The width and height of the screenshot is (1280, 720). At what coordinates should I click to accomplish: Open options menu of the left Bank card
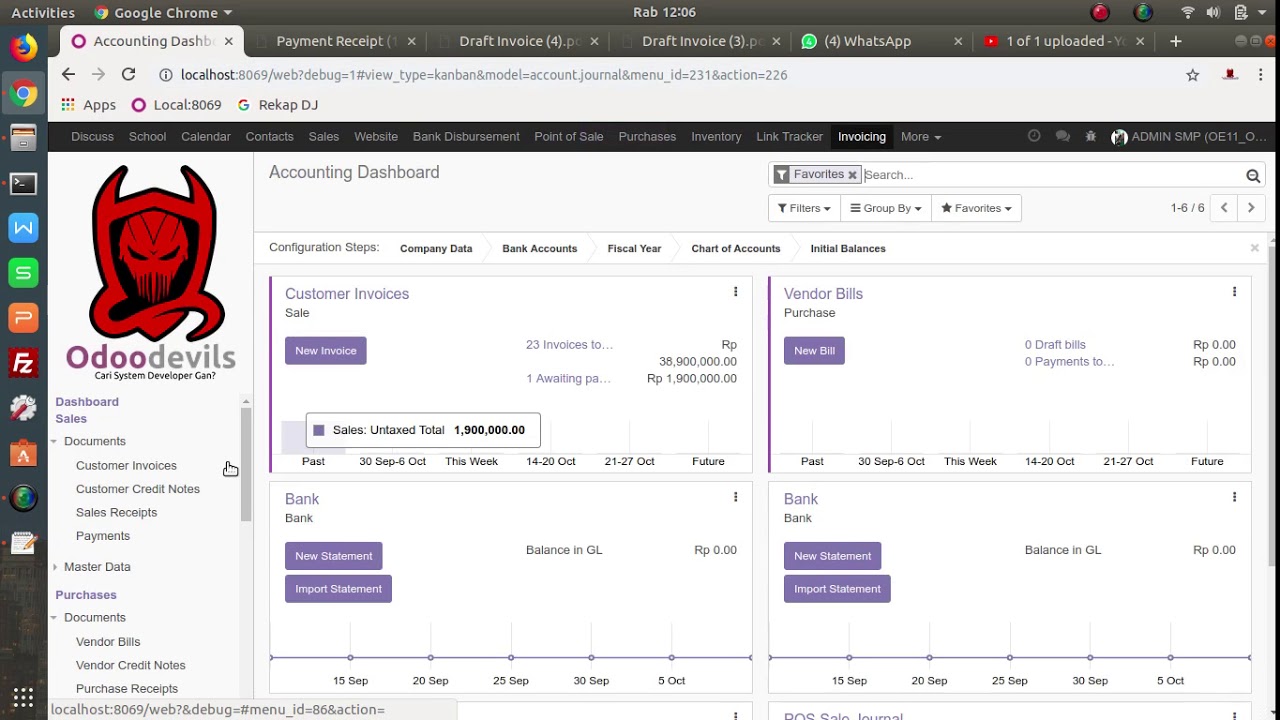(735, 497)
